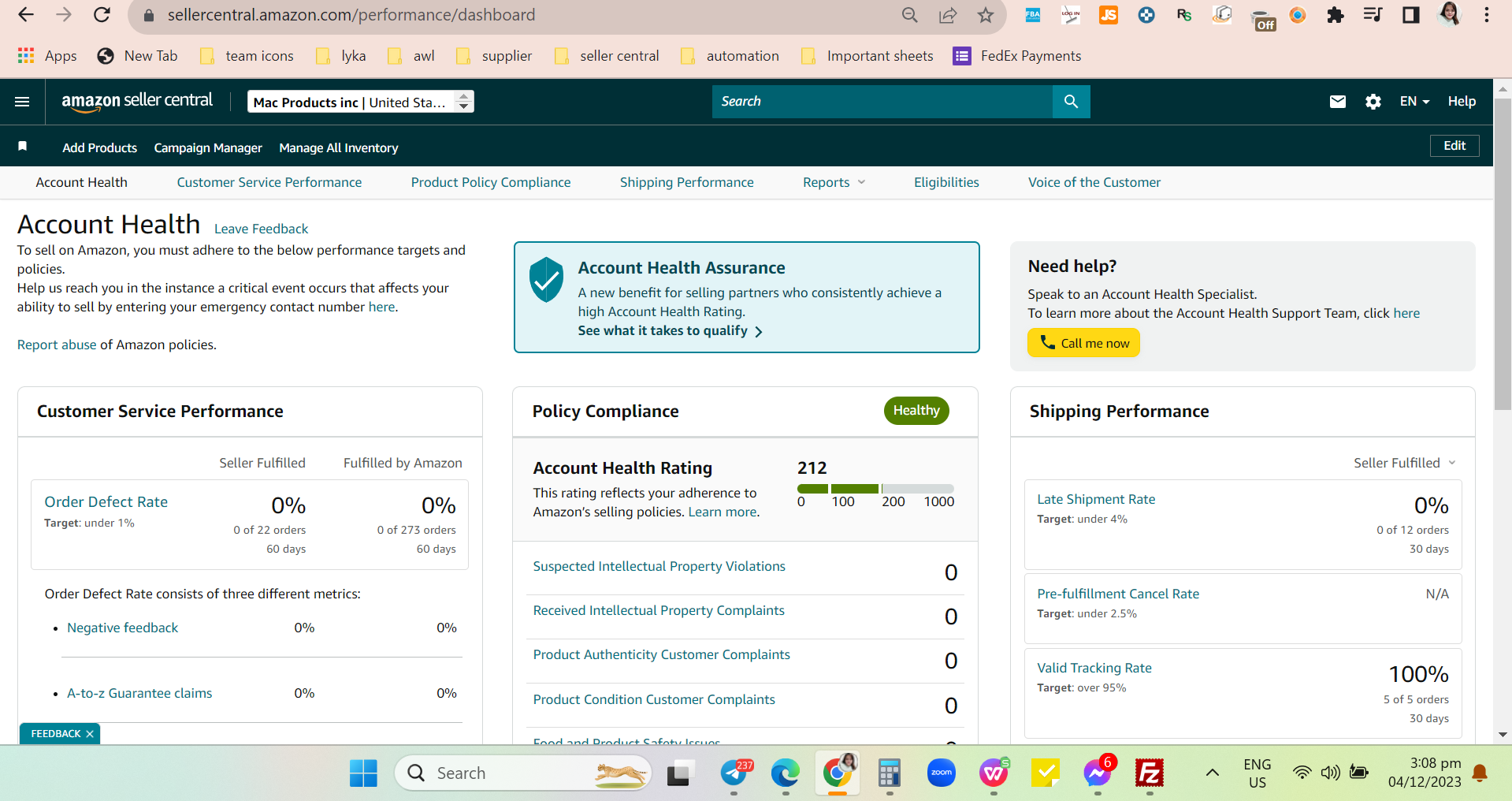Image resolution: width=1512 pixels, height=801 pixels.
Task: Open the orange JS extension
Action: pyautogui.click(x=1109, y=15)
